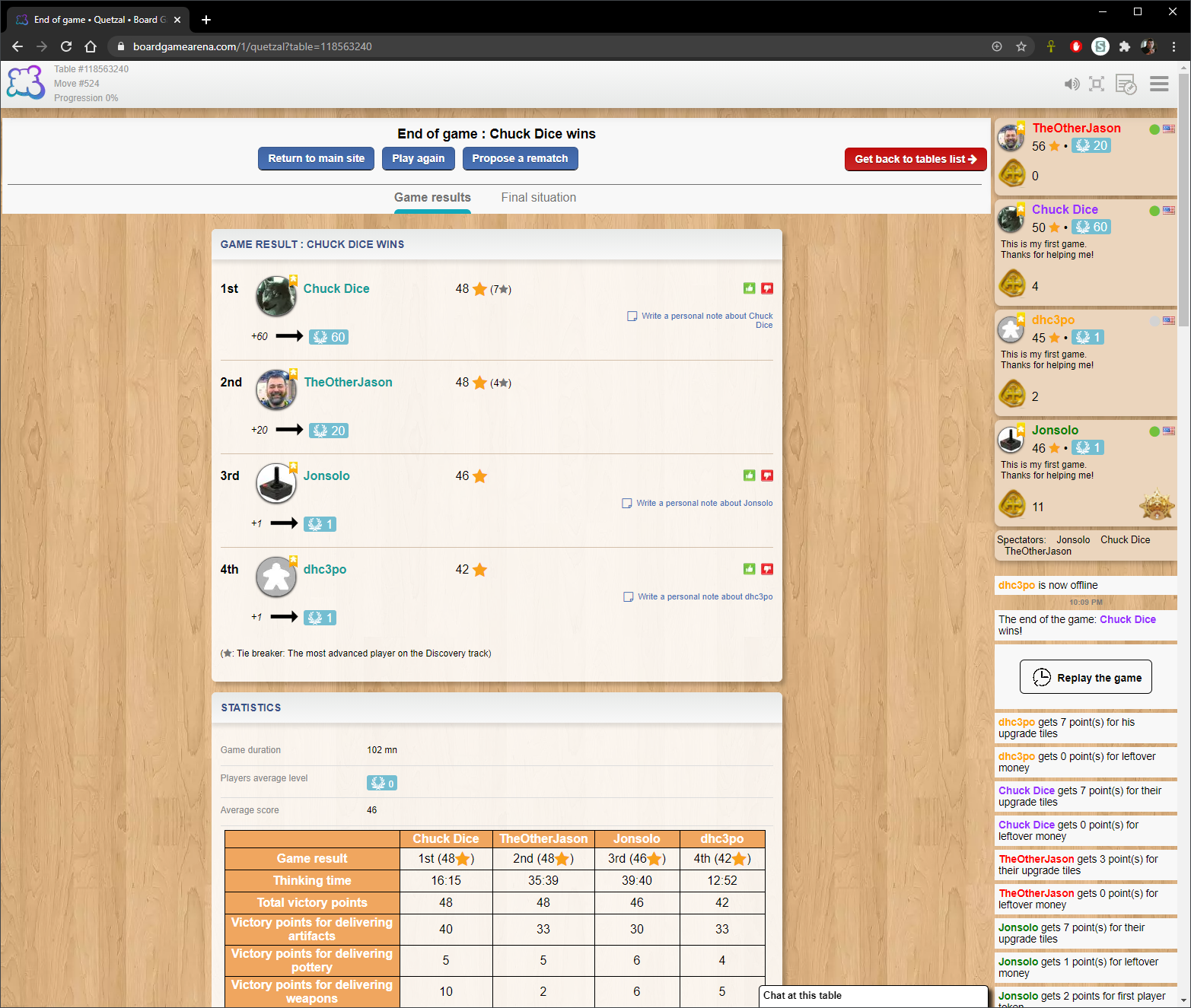Go back in browser history
1191x1008 pixels.
[x=18, y=46]
